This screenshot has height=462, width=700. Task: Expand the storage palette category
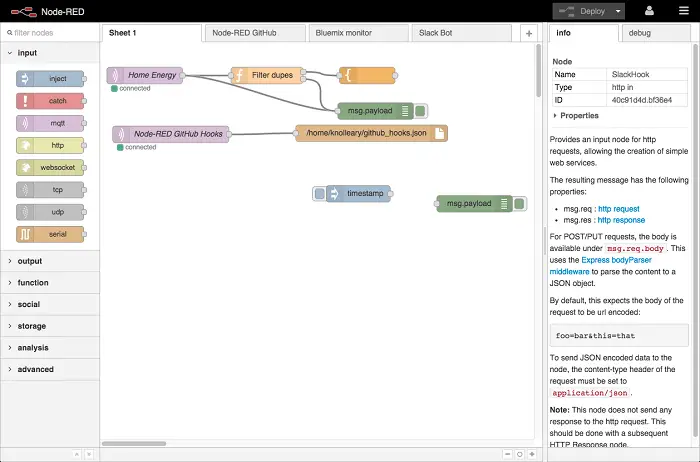coord(50,326)
